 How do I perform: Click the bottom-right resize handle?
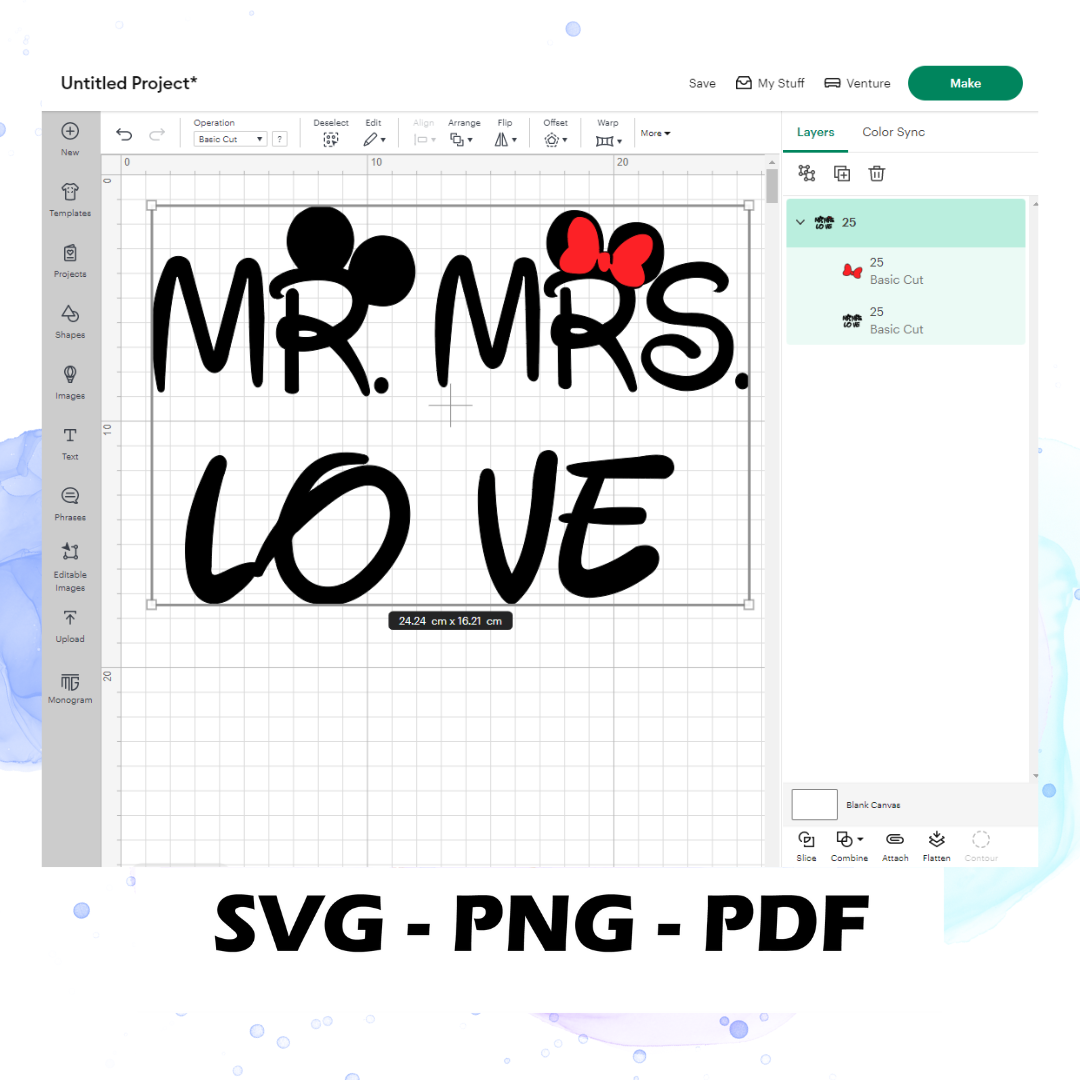pos(749,604)
